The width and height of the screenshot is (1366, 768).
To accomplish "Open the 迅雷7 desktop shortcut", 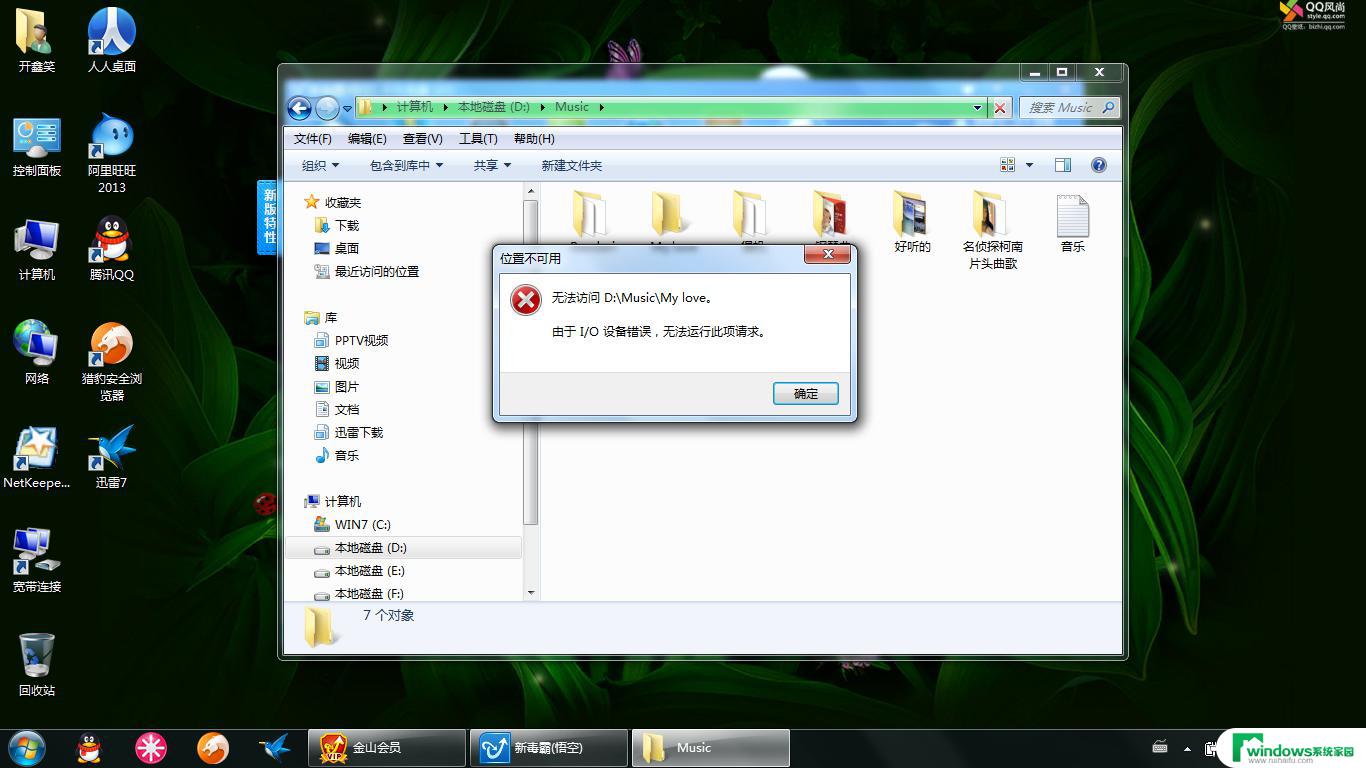I will 112,458.
